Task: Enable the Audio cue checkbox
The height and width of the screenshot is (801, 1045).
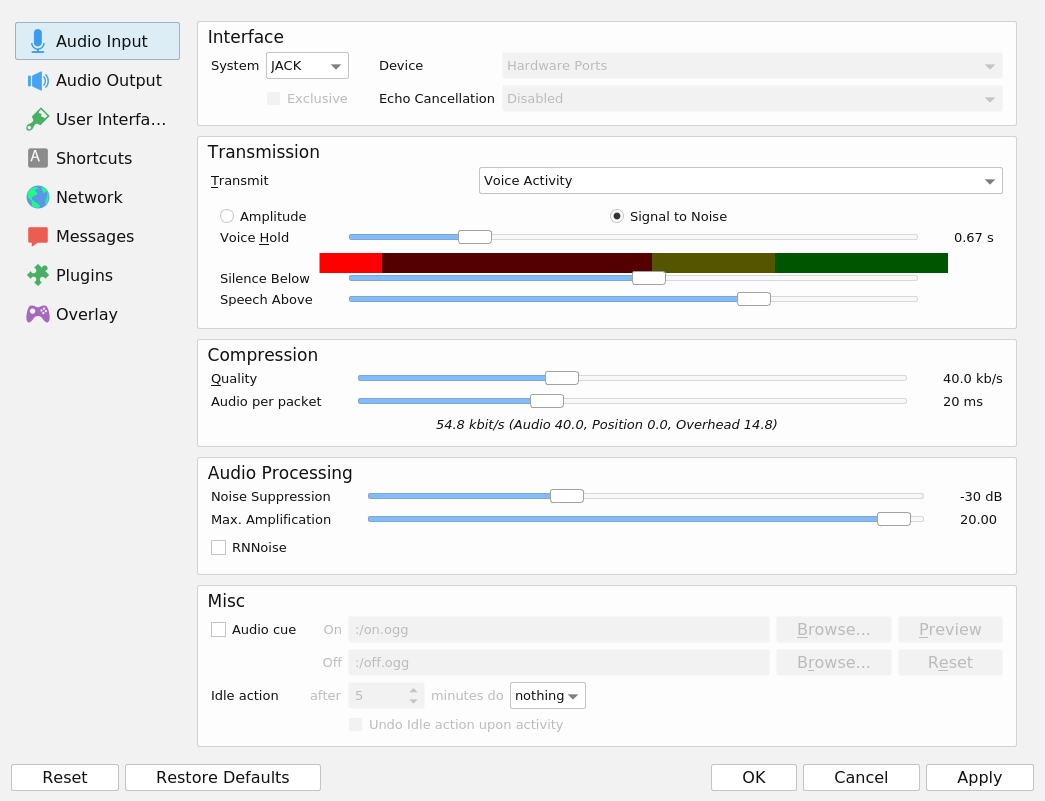Action: [219, 629]
